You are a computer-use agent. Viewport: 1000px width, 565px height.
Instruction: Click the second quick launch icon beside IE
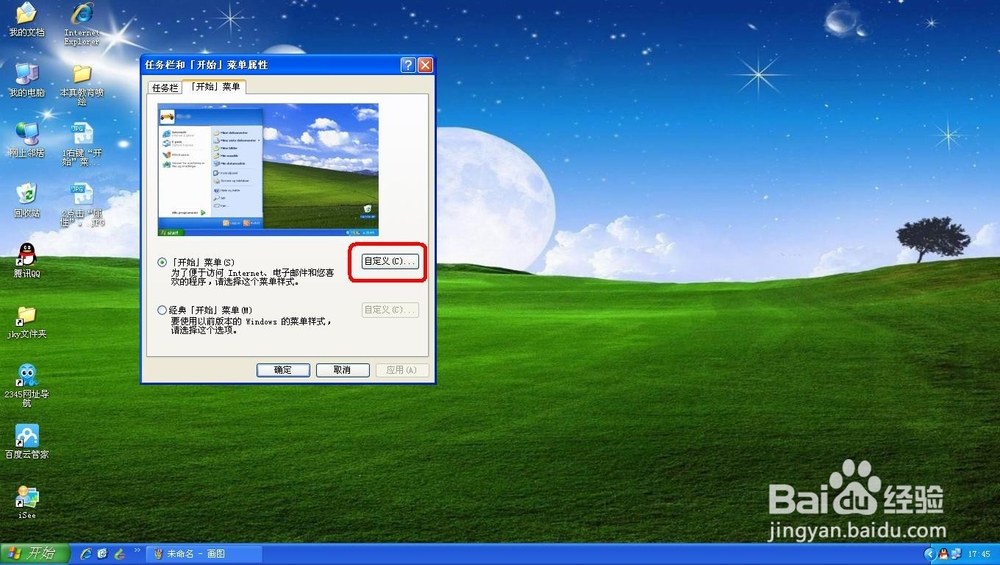tap(102, 554)
